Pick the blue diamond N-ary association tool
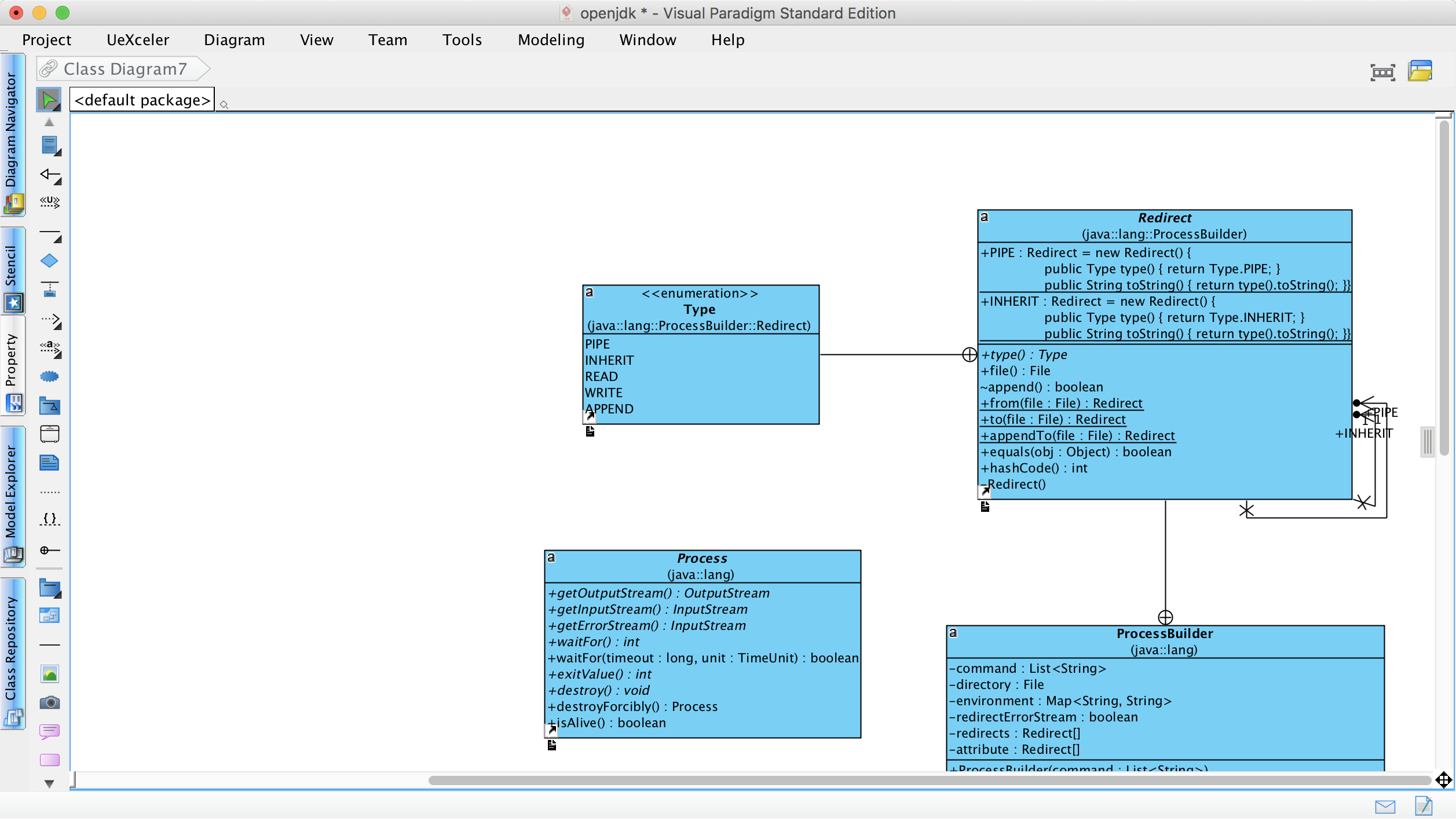This screenshot has width=1456, height=821. click(x=49, y=261)
